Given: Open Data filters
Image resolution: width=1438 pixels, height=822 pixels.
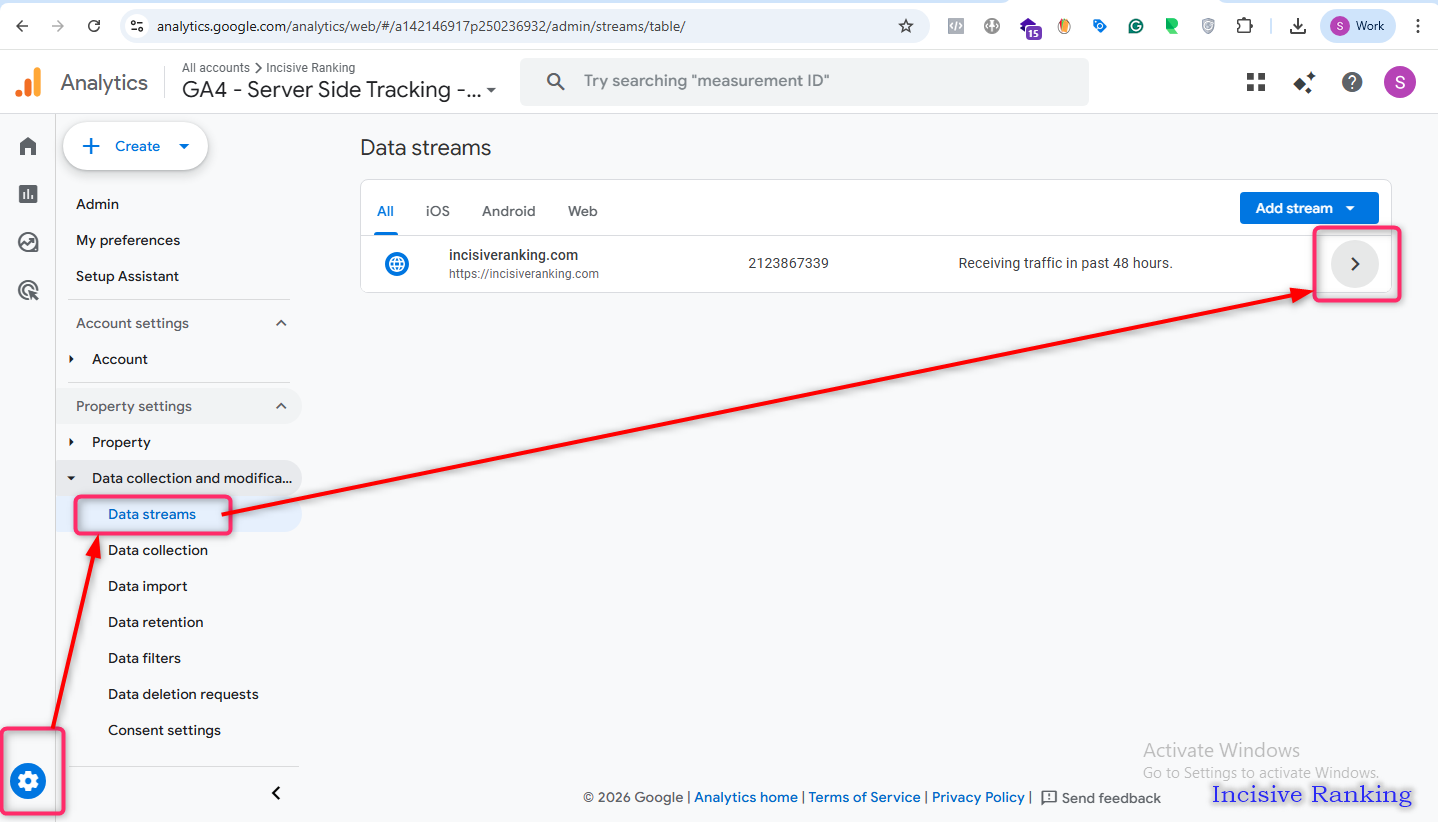Looking at the screenshot, I should point(145,658).
